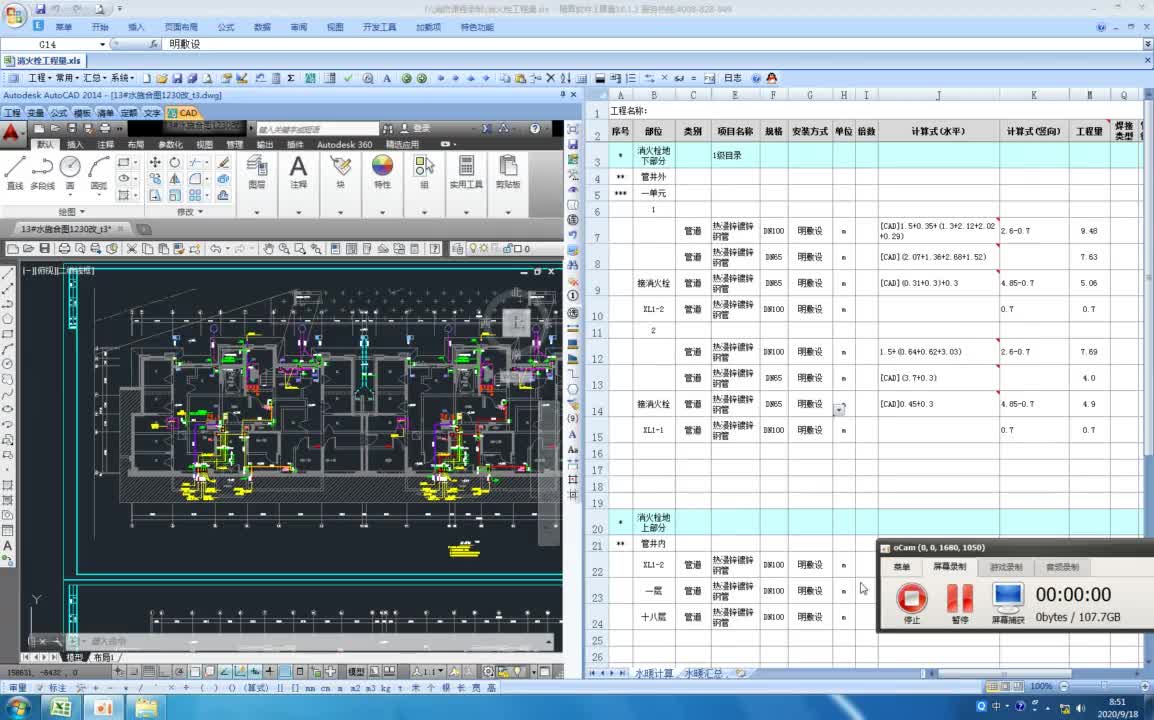
Task: Open the Name Box dropdown for G14
Action: 102,45
